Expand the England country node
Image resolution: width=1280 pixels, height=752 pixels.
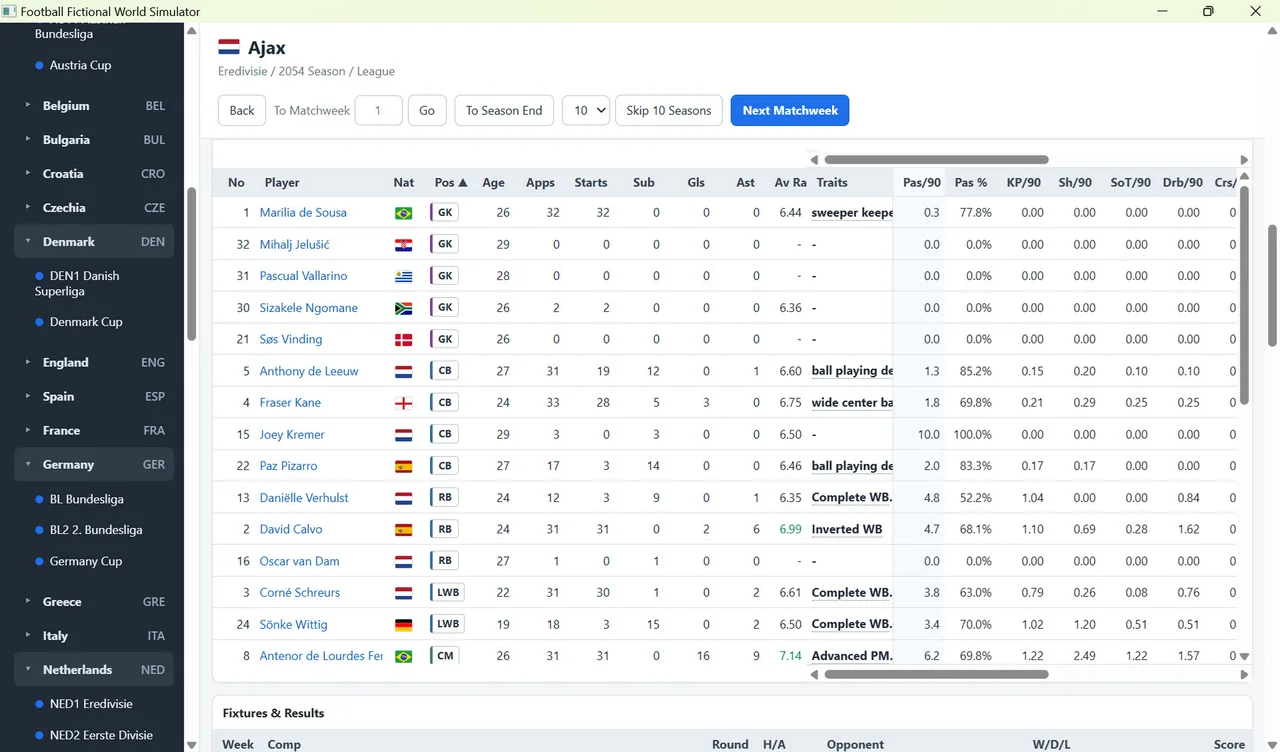pyautogui.click(x=28, y=362)
